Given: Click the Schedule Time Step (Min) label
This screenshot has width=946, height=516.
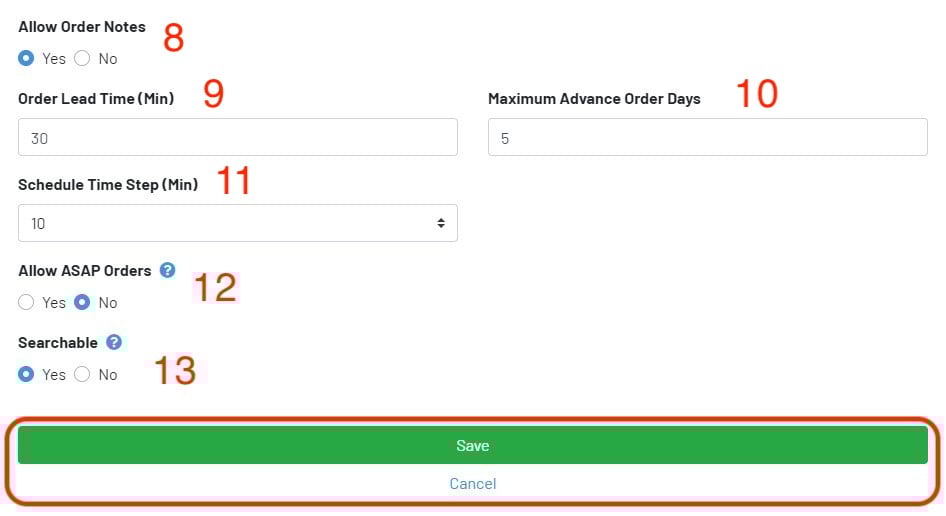Looking at the screenshot, I should [108, 185].
